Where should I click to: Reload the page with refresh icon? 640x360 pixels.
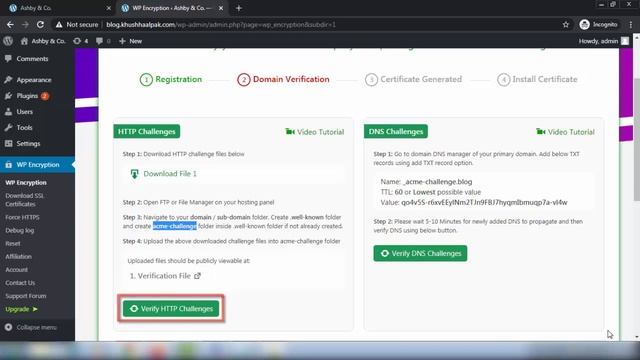coord(40,24)
